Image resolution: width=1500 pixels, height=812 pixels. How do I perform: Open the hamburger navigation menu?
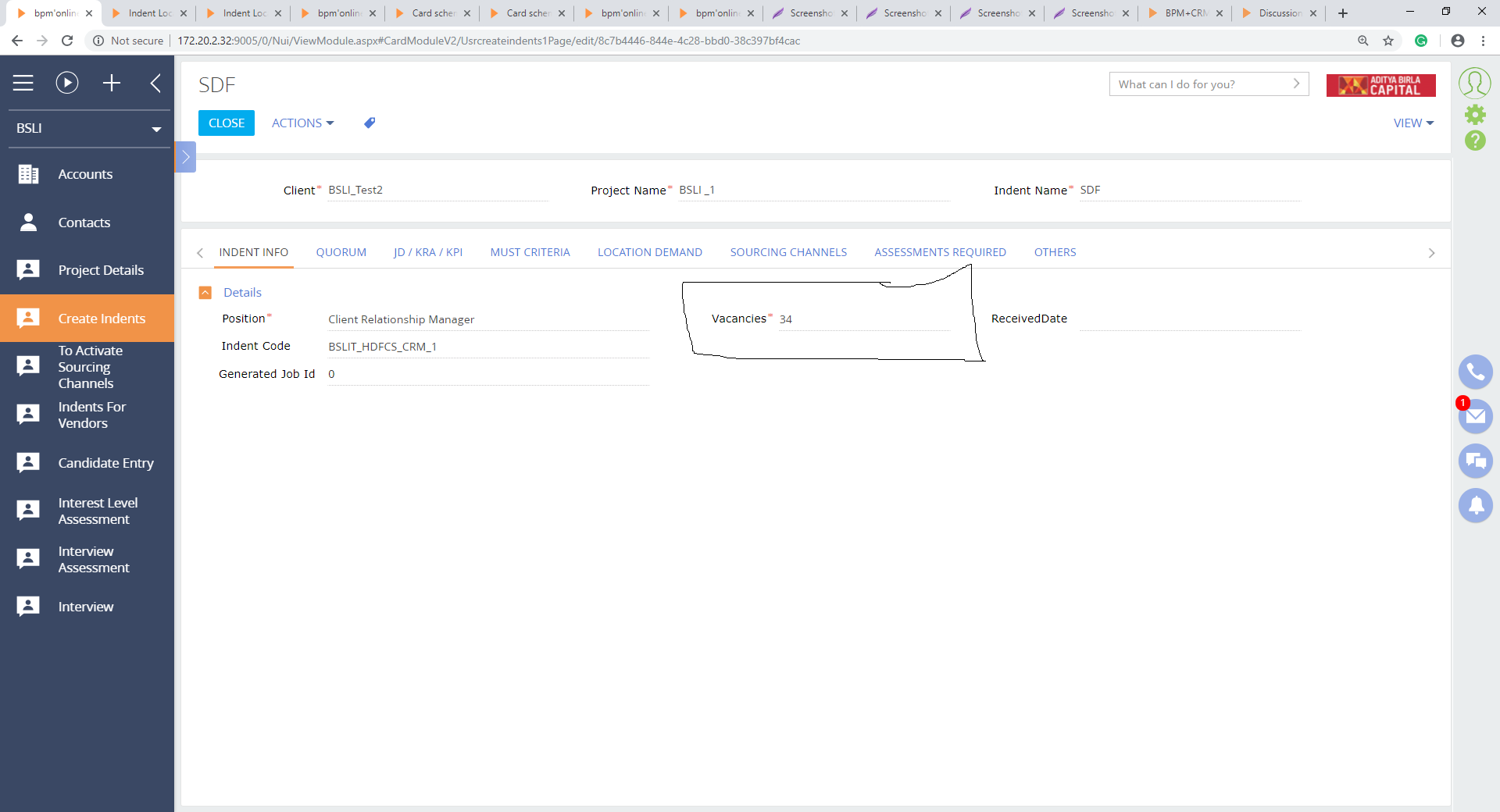click(x=23, y=83)
